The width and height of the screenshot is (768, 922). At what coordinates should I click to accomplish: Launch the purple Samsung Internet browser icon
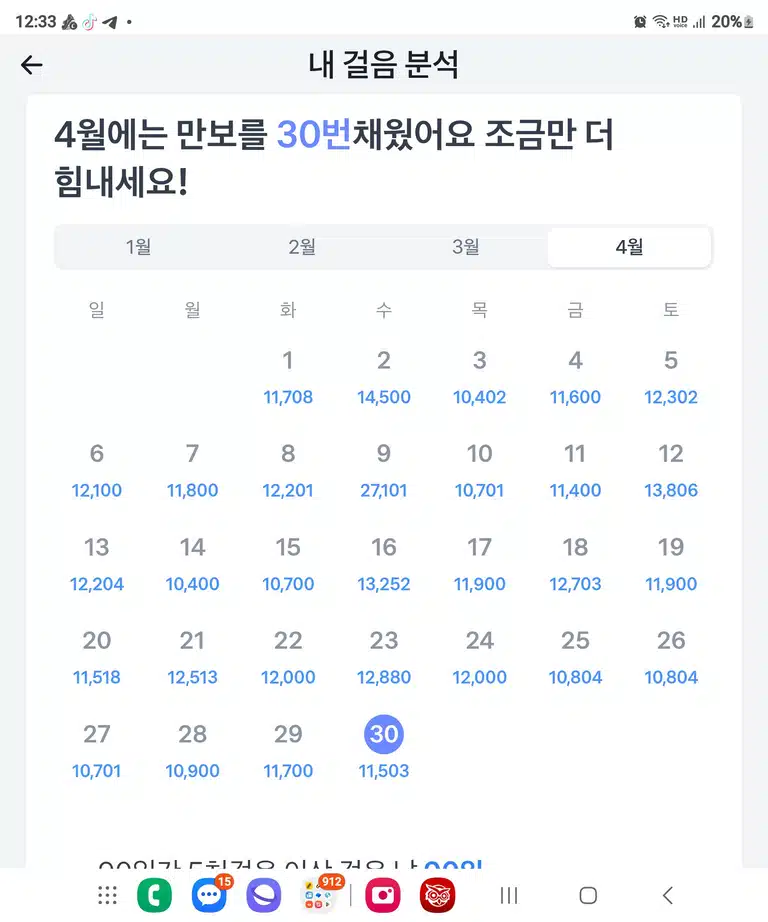pos(264,896)
